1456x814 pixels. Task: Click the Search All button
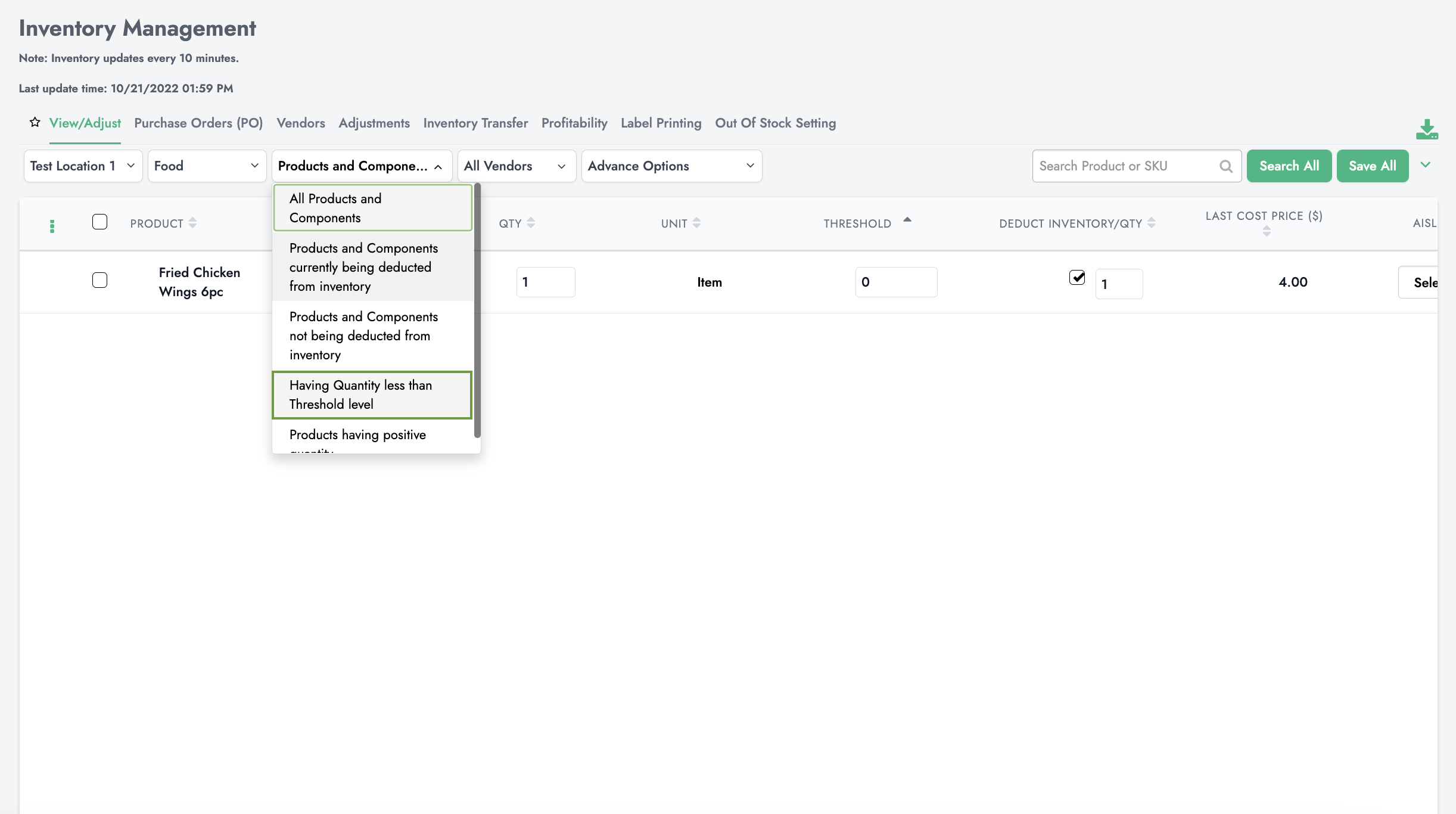[x=1289, y=166]
